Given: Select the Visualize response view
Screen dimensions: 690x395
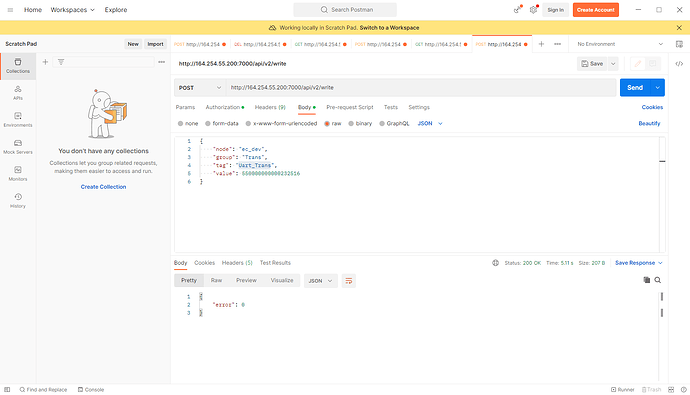Looking at the screenshot, I should 282,280.
